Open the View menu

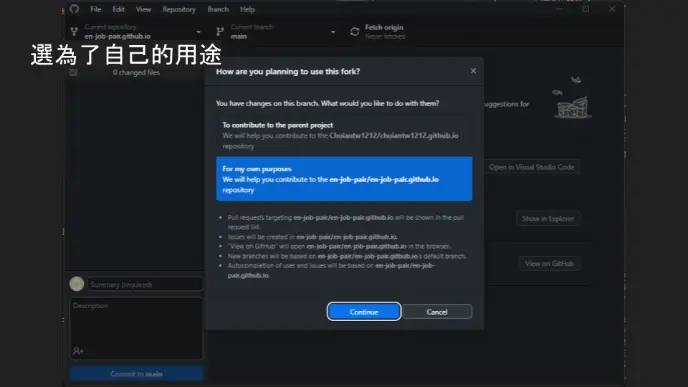143,9
